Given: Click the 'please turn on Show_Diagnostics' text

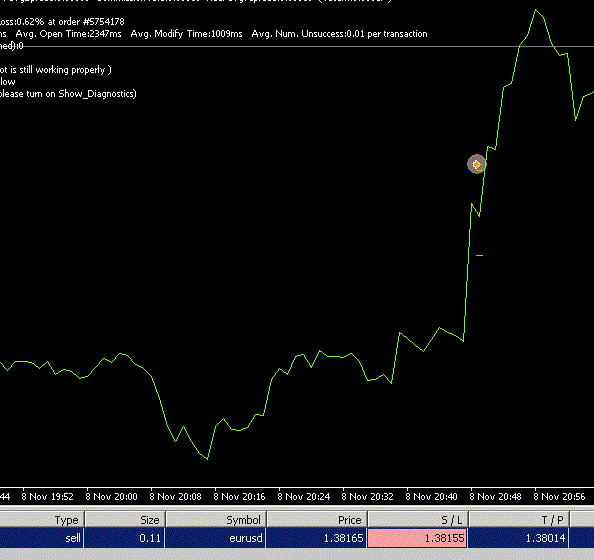Looking at the screenshot, I should pyautogui.click(x=67, y=94).
